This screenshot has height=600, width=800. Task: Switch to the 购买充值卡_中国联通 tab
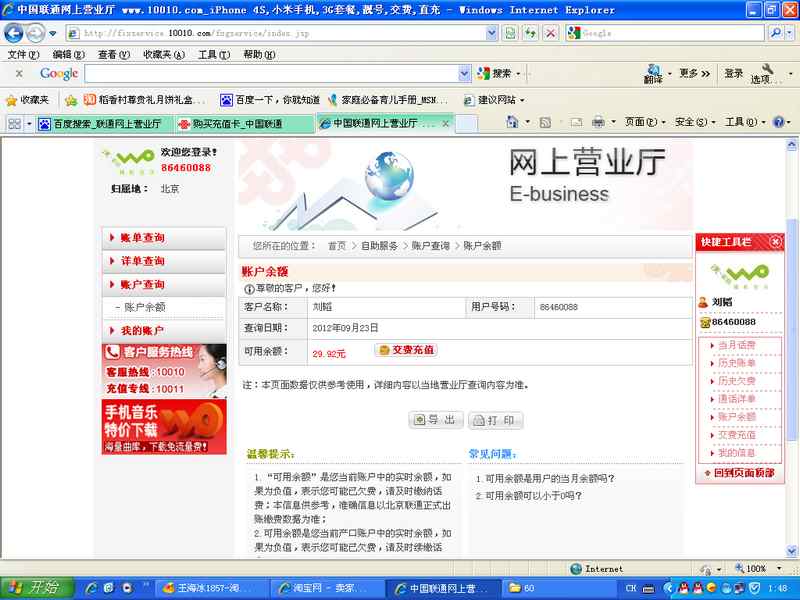click(x=244, y=123)
